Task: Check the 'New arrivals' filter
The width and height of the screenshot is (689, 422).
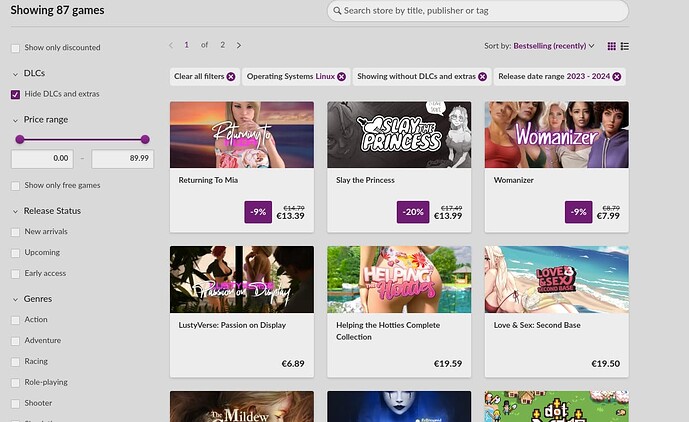Action: [x=15, y=232]
